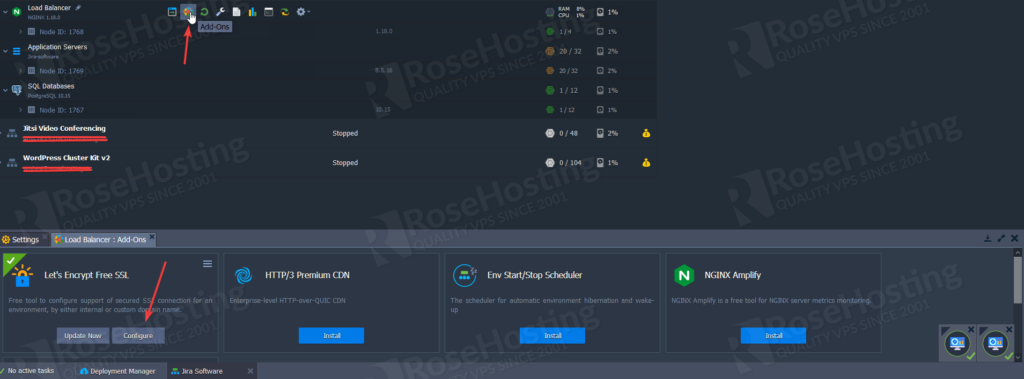Open Let's Encrypt Free SSL hamburger menu
This screenshot has width=1024, height=379.
click(x=207, y=263)
